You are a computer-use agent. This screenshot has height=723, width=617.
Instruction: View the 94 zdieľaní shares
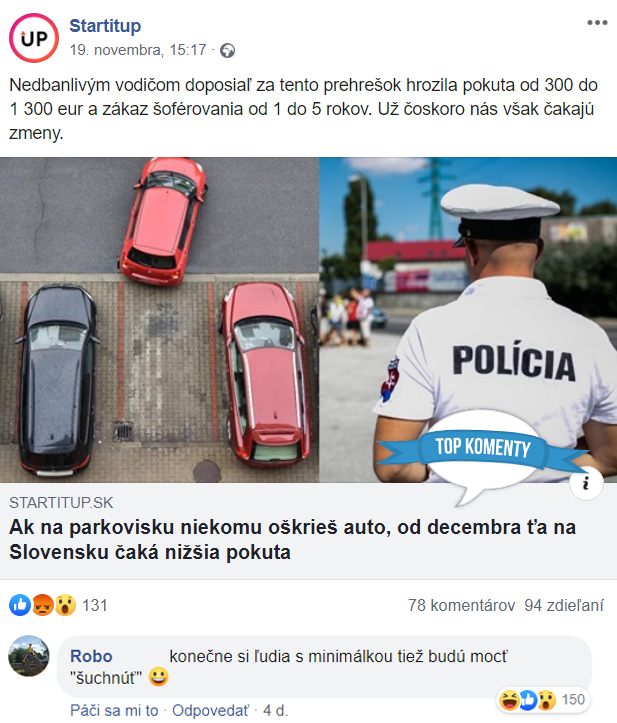click(x=564, y=605)
